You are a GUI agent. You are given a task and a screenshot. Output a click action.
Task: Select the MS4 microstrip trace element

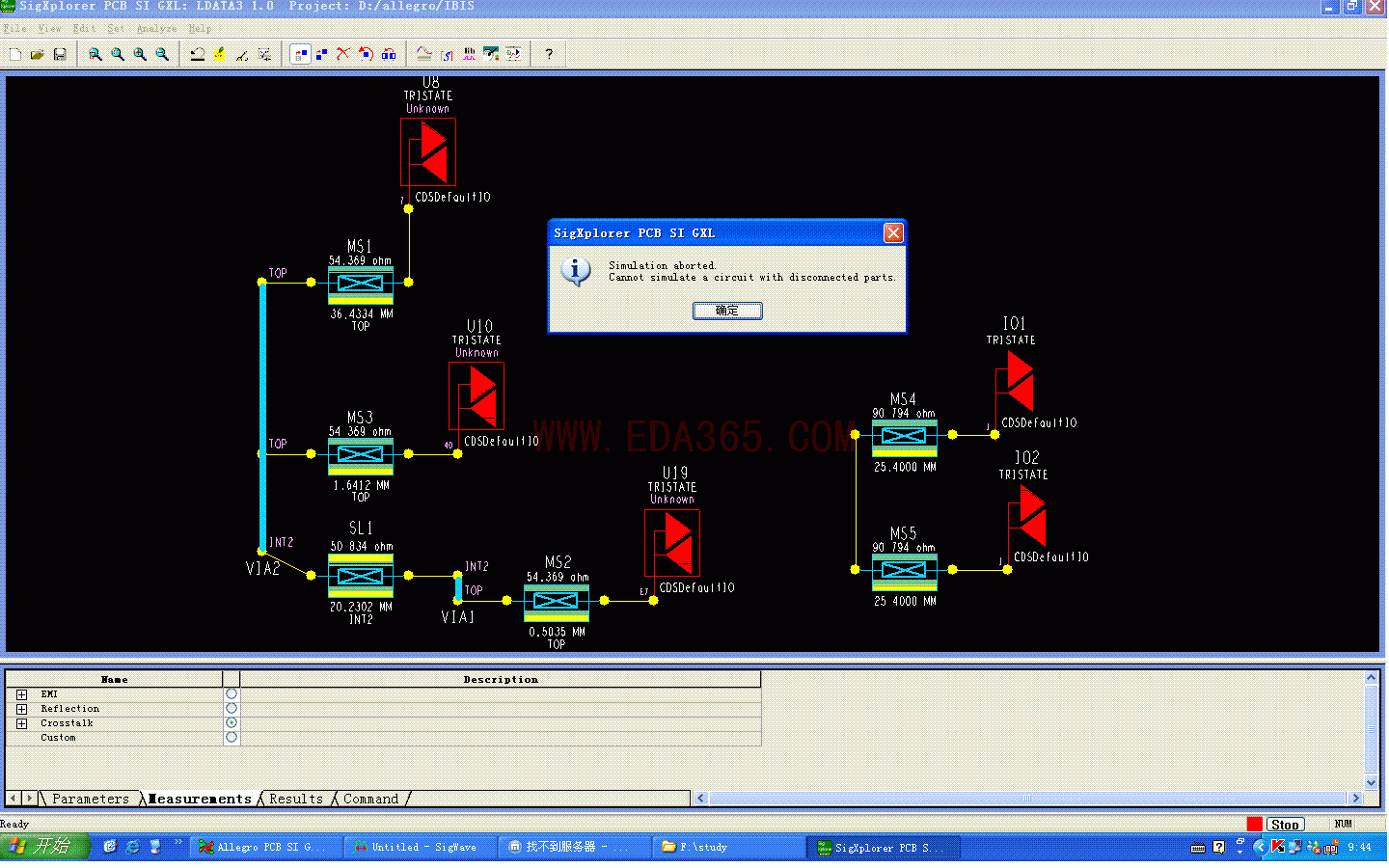pyautogui.click(x=904, y=437)
